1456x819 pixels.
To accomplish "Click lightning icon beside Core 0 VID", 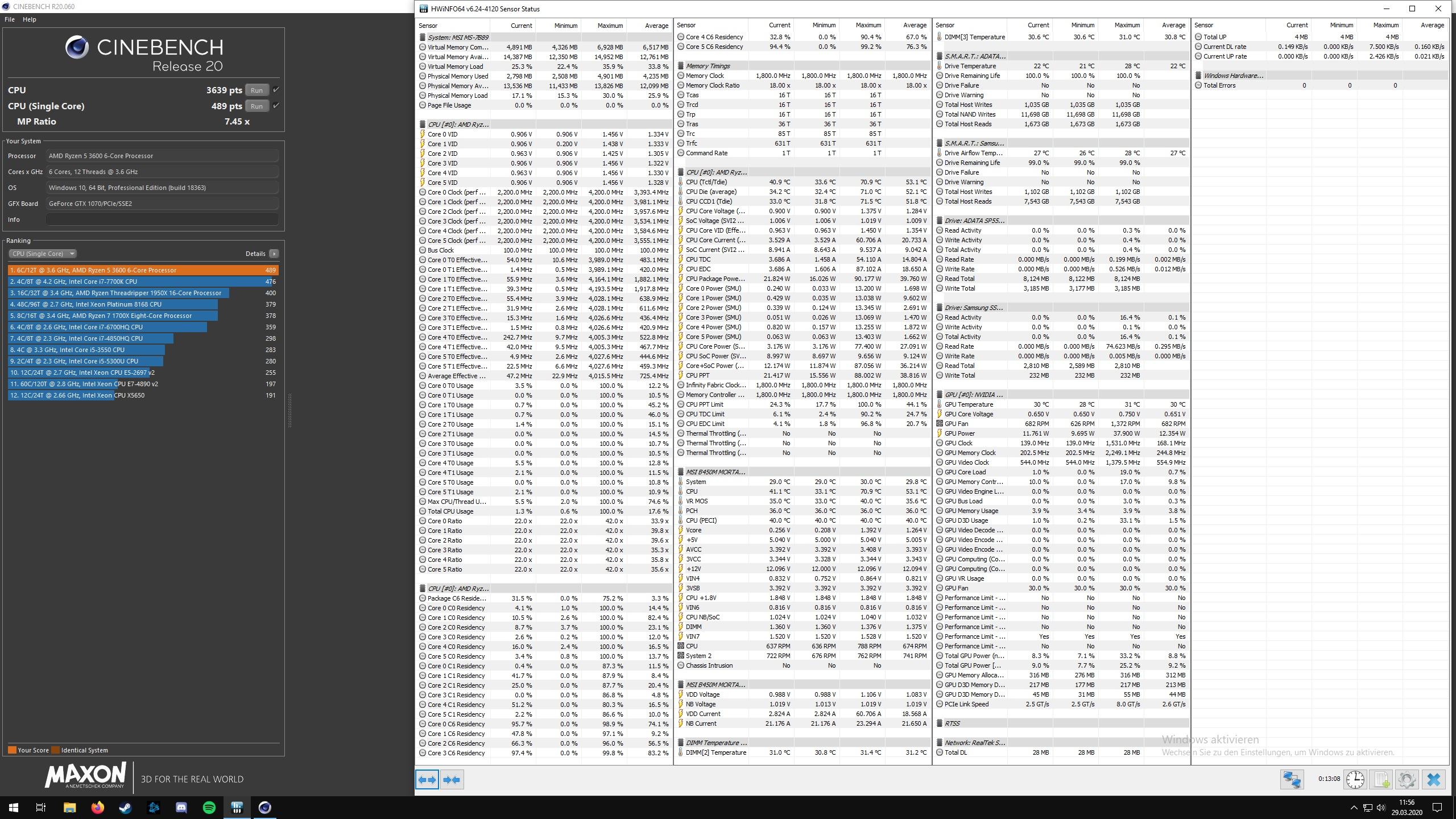I will coord(423,134).
